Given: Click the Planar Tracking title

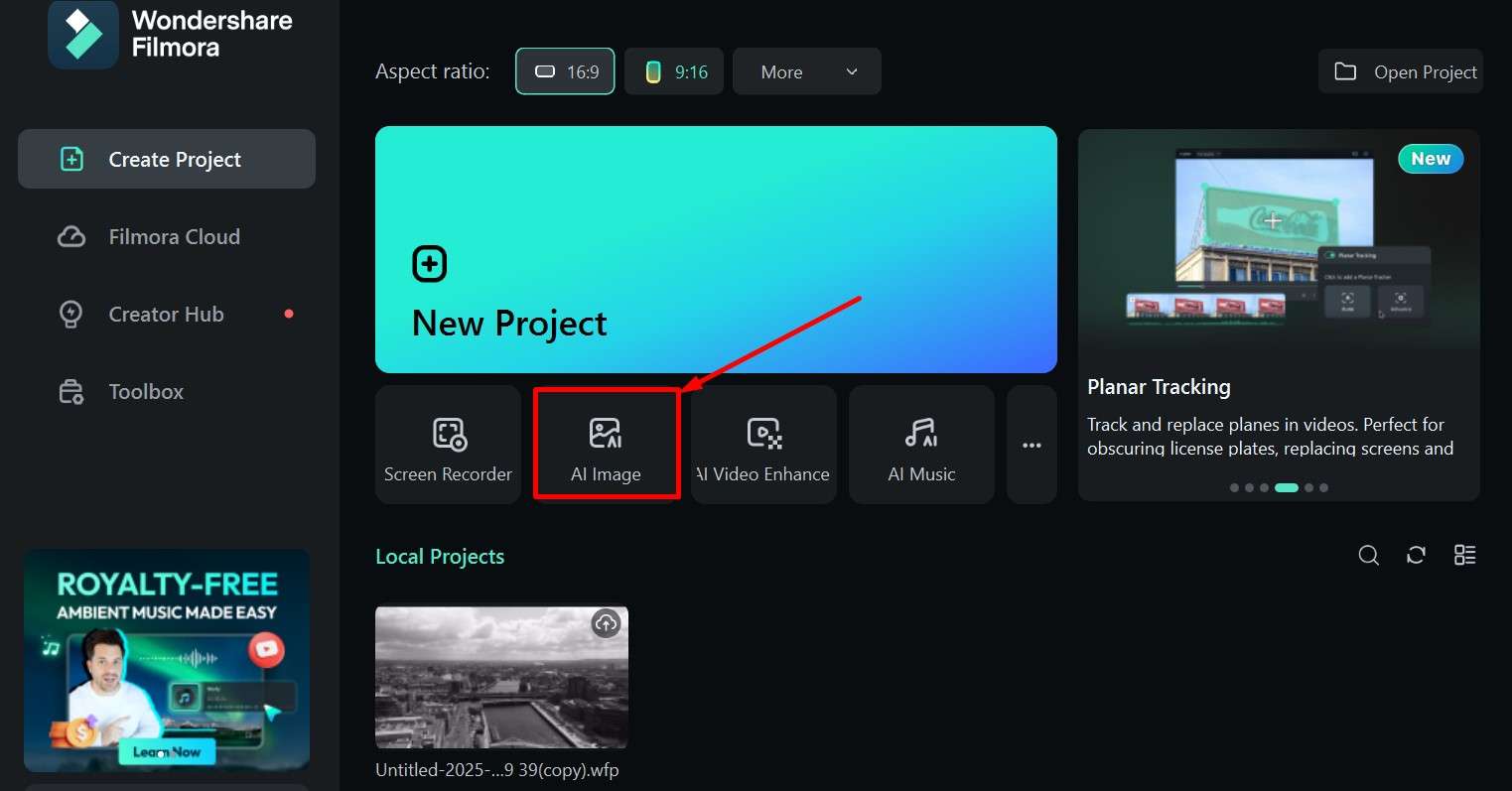Looking at the screenshot, I should (x=1159, y=387).
